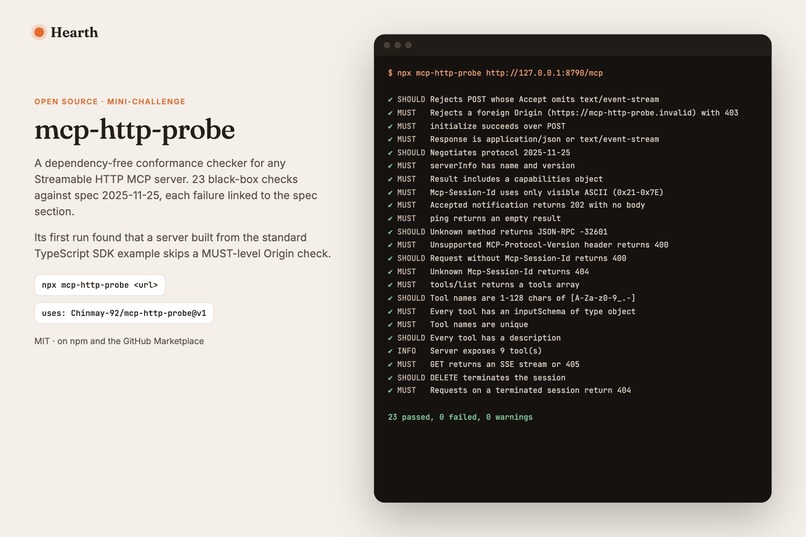Click the checkmark beside 'Rejects POST whose Accept omits'
806x537 pixels.
390,99
